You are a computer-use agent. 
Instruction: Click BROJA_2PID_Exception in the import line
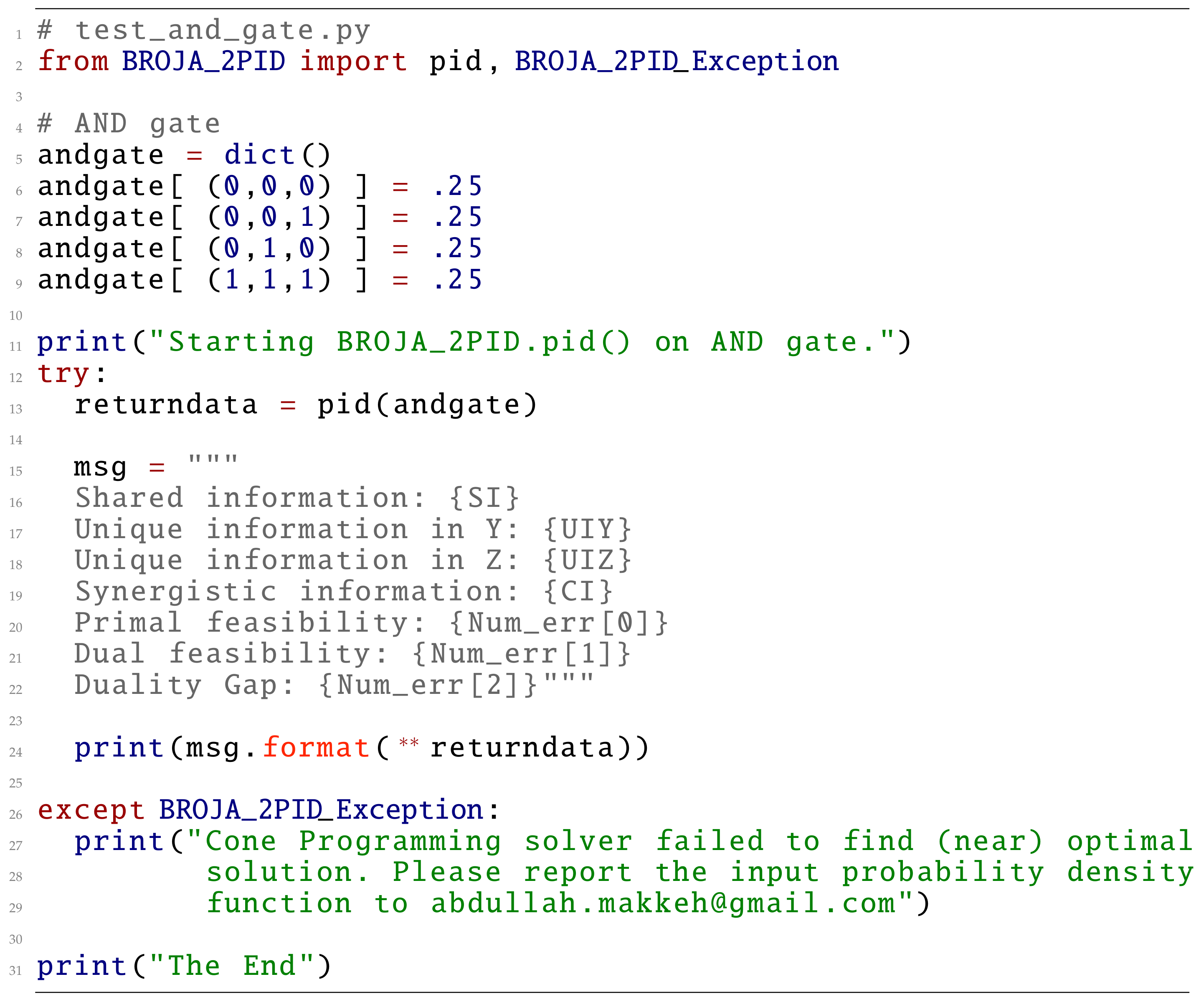point(677,61)
